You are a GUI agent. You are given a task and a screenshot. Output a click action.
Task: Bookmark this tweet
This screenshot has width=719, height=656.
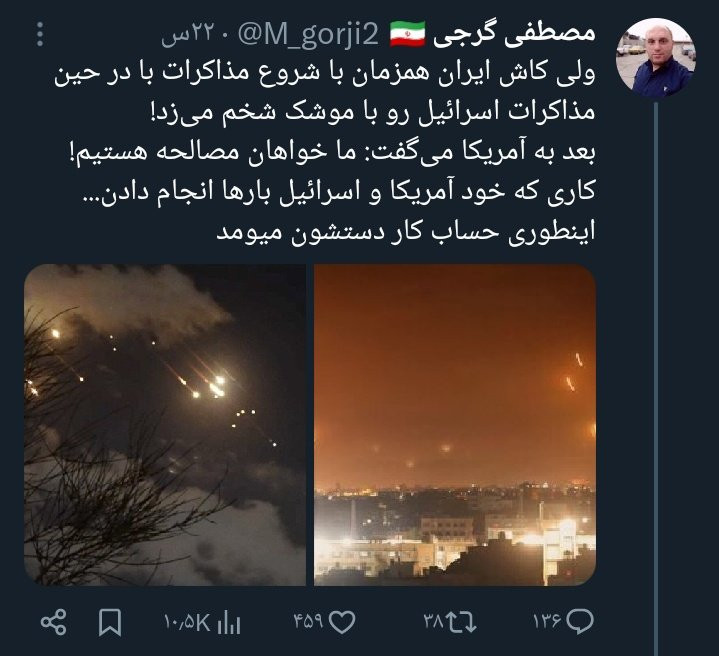click(x=110, y=622)
